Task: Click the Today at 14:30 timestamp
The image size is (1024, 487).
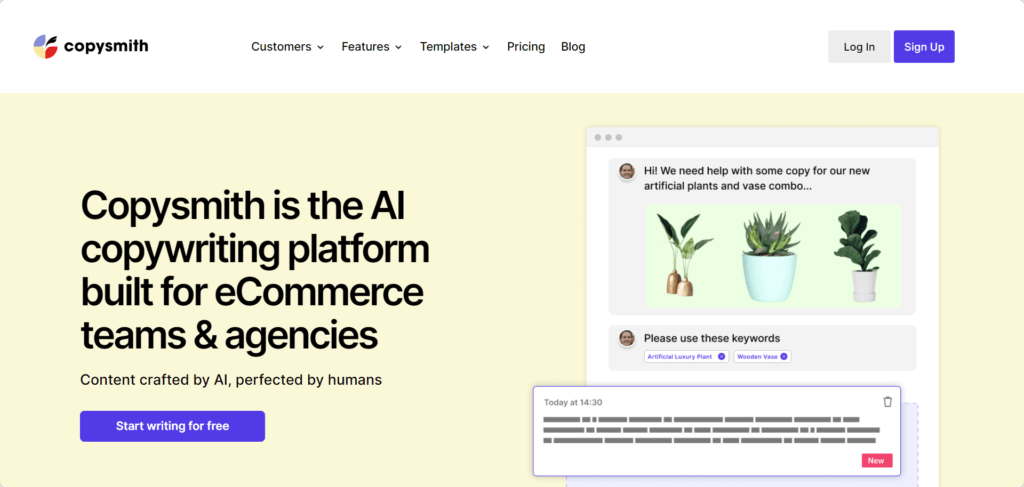Action: pyautogui.click(x=573, y=403)
